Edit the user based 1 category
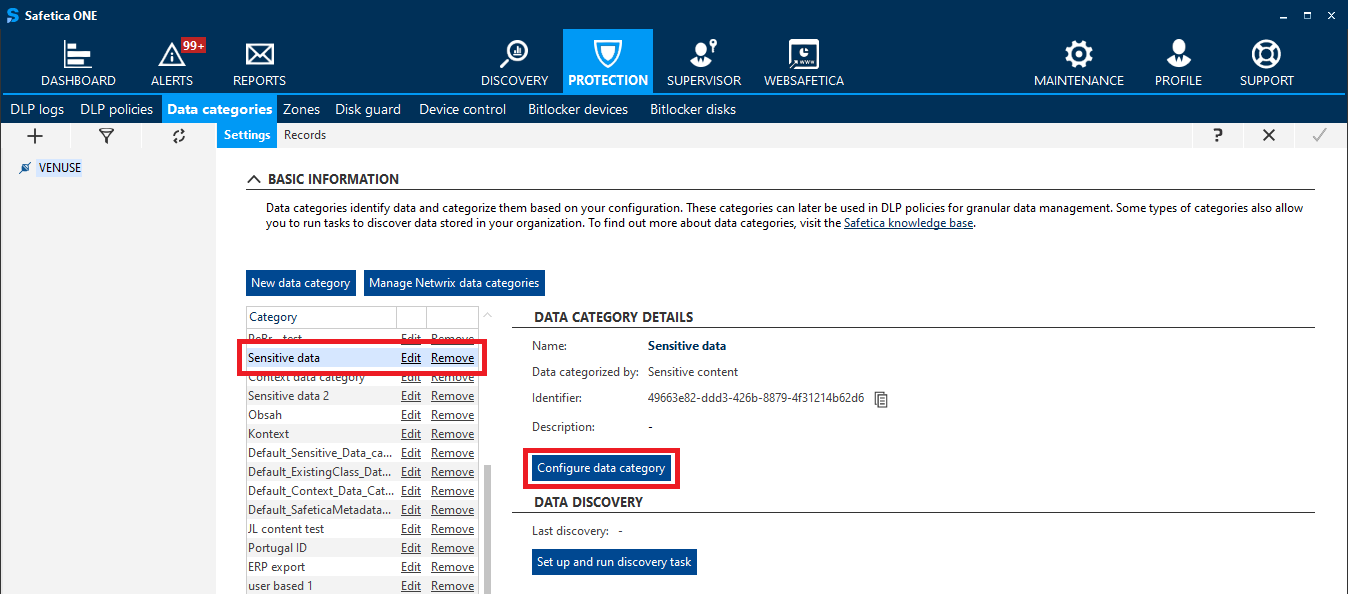Screen dimensions: 1348x594 click(x=411, y=586)
